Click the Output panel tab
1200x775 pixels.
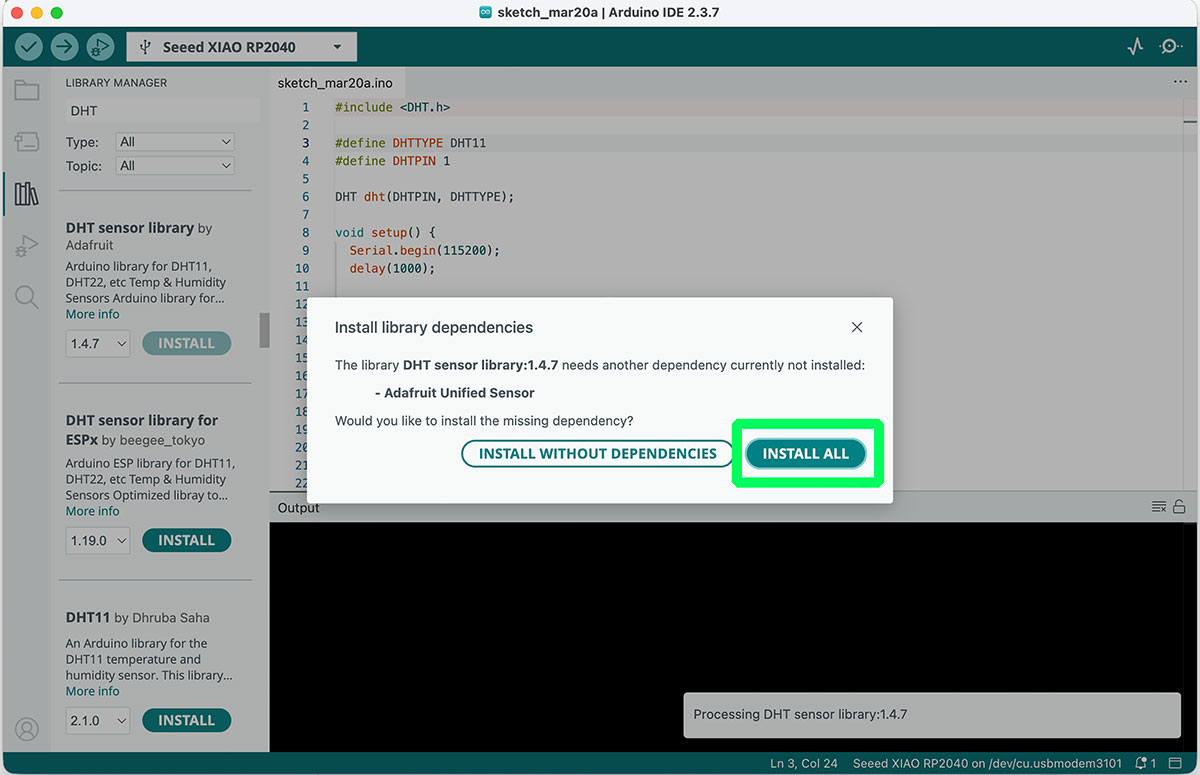(299, 508)
